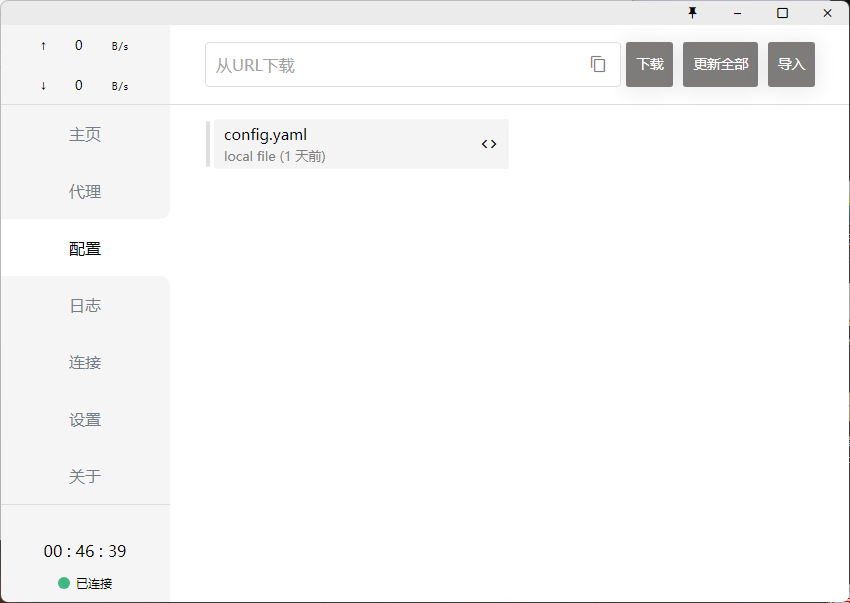The image size is (850, 603).
Task: Focus the 从URL下载 input field
Action: (395, 65)
